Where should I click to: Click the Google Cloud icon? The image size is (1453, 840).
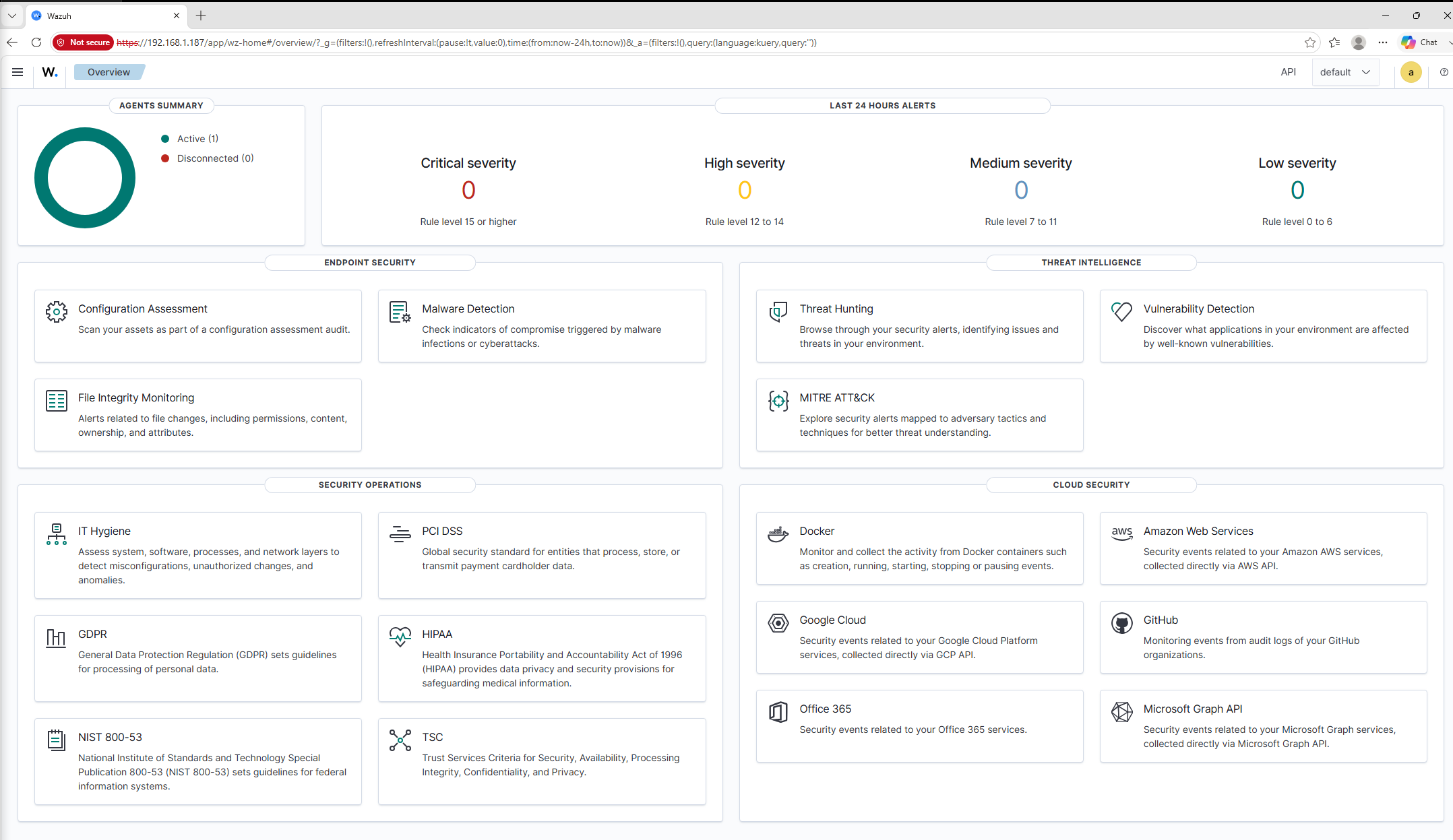coord(778,623)
